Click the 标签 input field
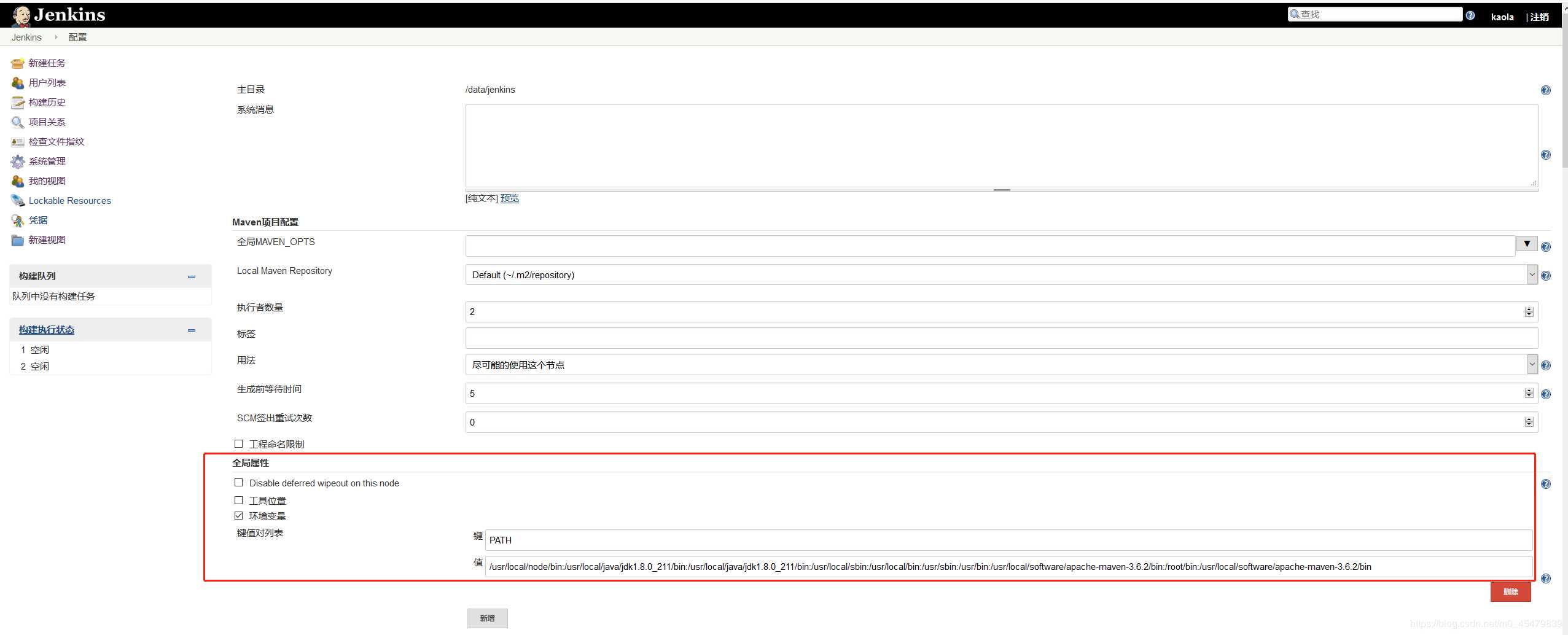1568x635 pixels. pos(1002,338)
